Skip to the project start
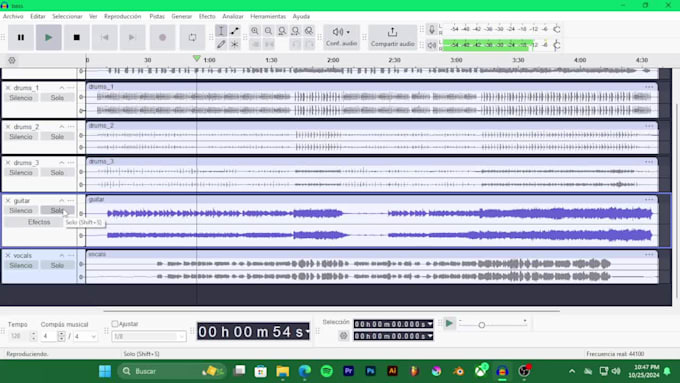The width and height of the screenshot is (680, 383). (x=105, y=37)
